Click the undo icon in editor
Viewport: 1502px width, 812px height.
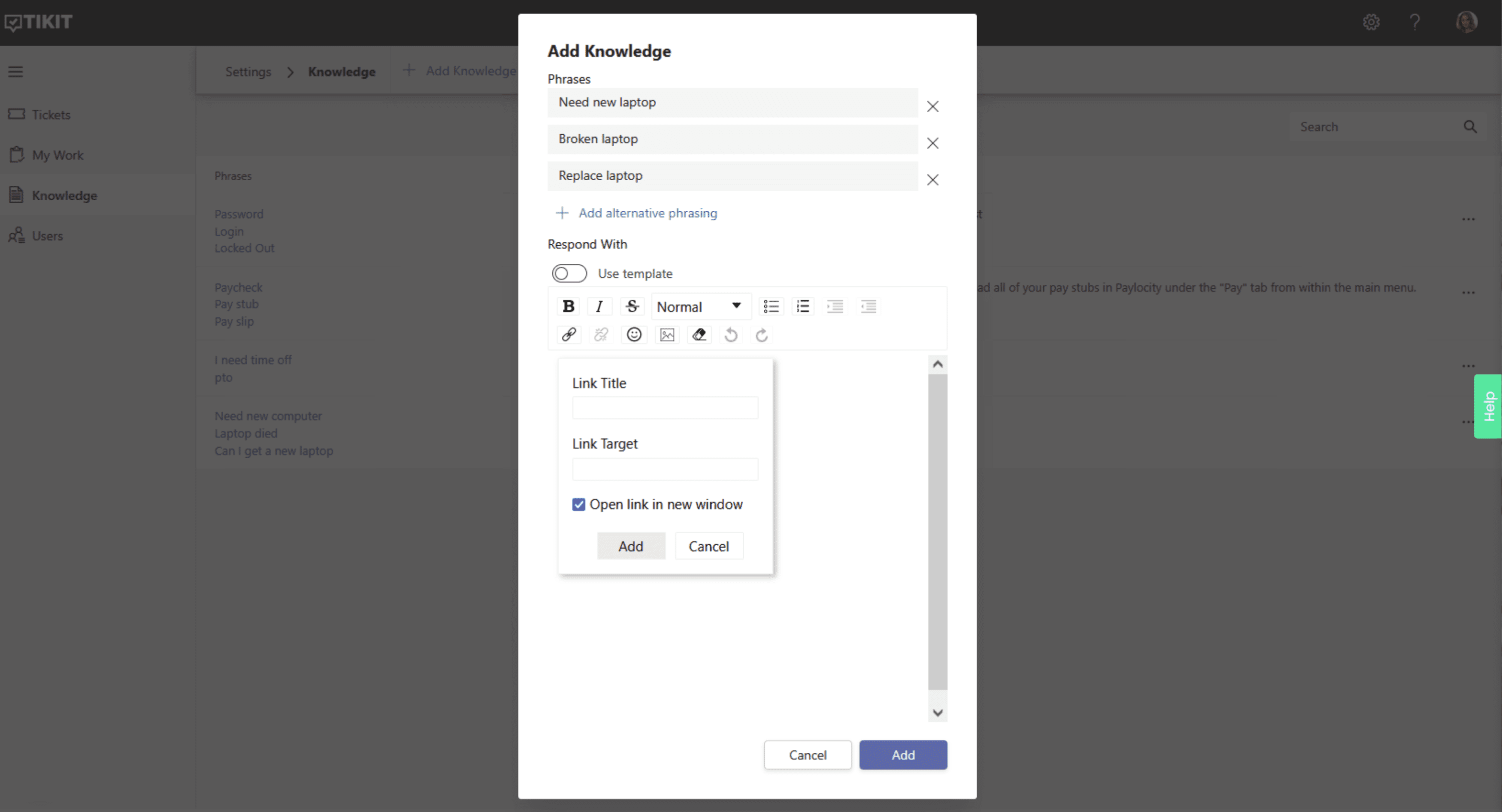(731, 334)
